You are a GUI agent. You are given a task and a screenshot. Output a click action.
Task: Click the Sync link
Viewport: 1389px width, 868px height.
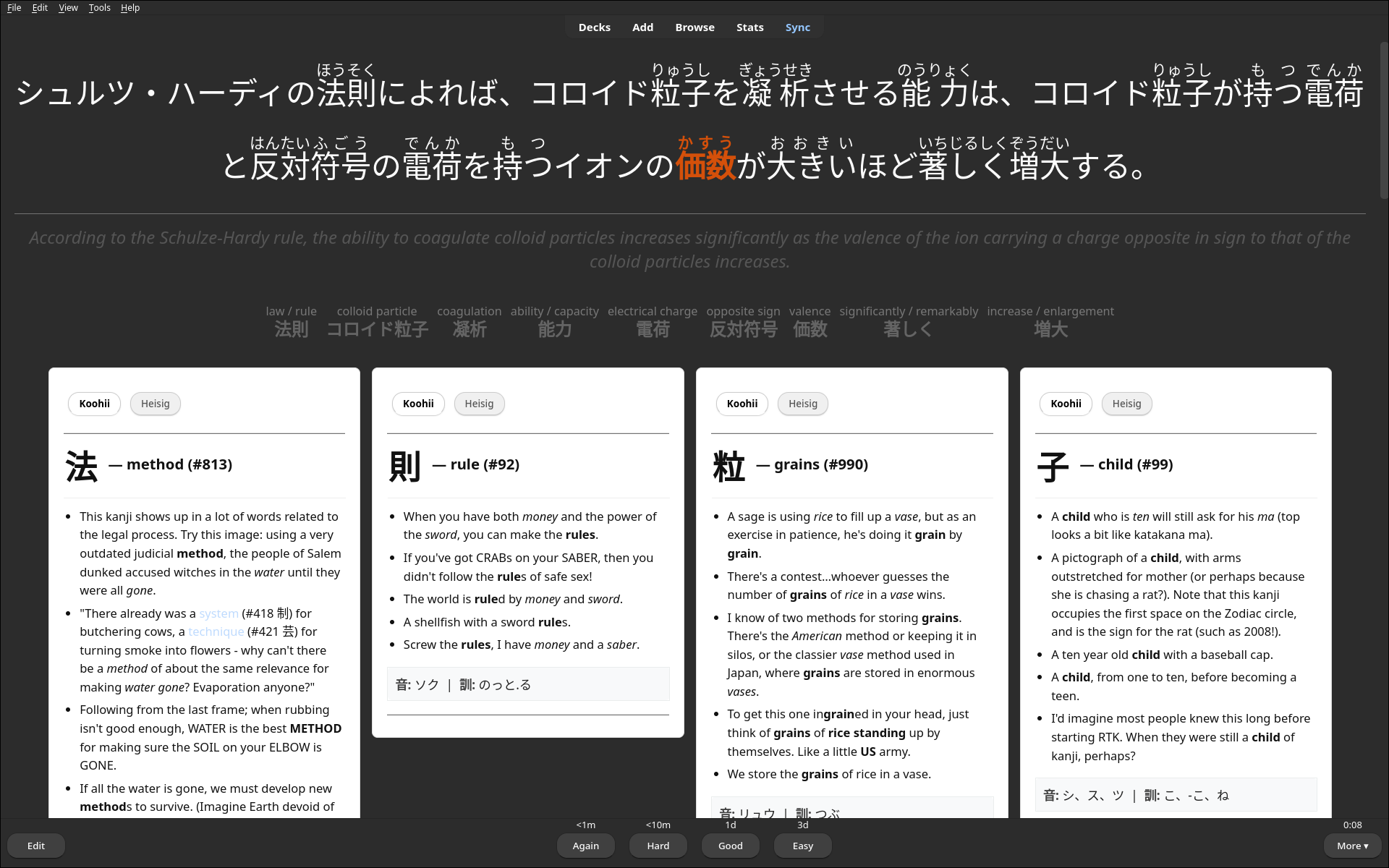(797, 27)
